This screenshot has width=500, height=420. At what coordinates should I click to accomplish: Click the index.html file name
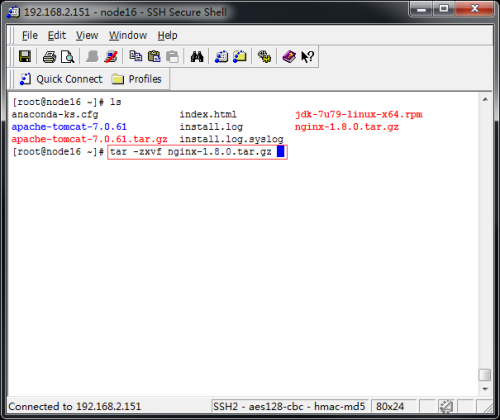[208, 115]
